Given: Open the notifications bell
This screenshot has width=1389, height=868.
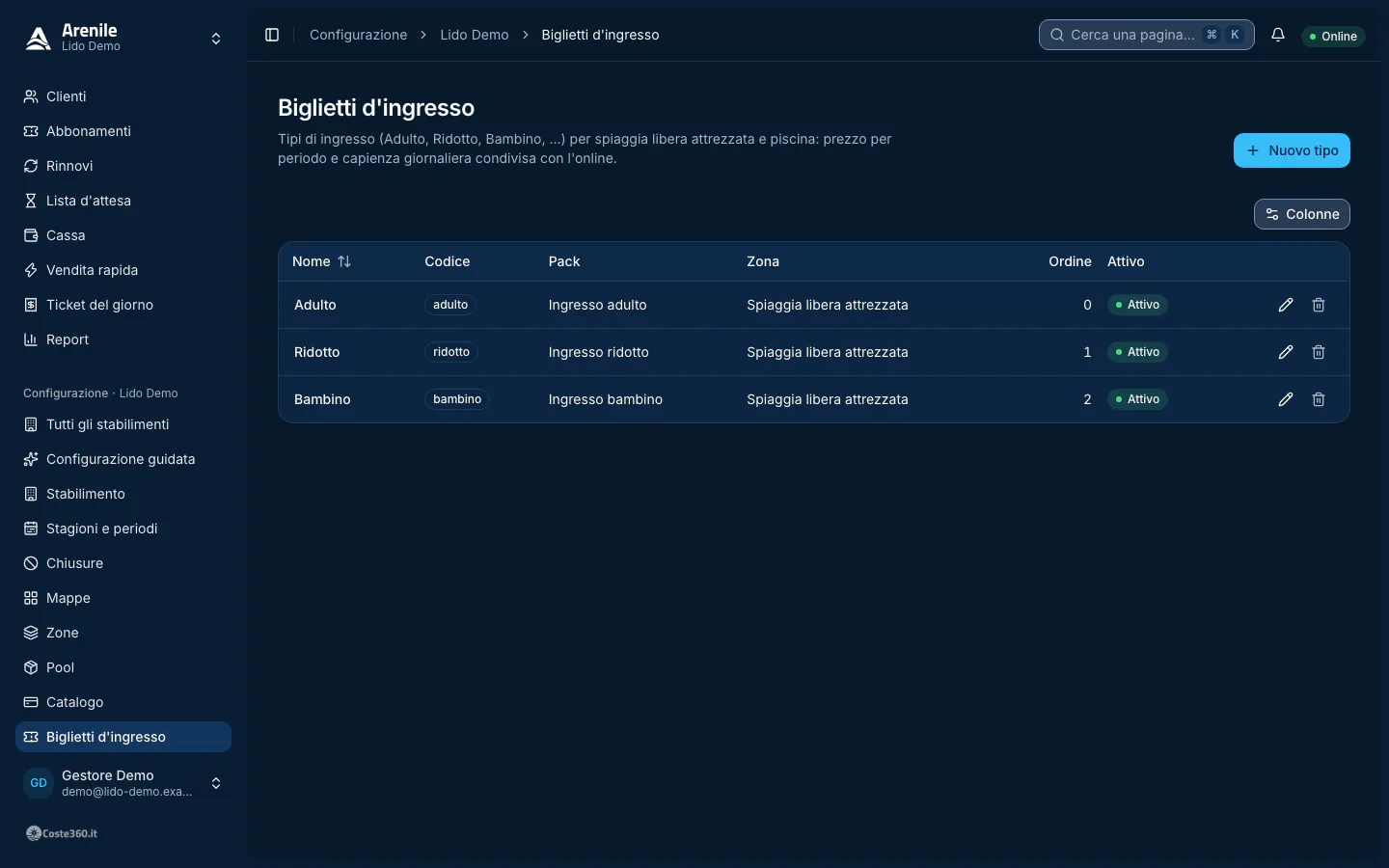Looking at the screenshot, I should (1278, 35).
